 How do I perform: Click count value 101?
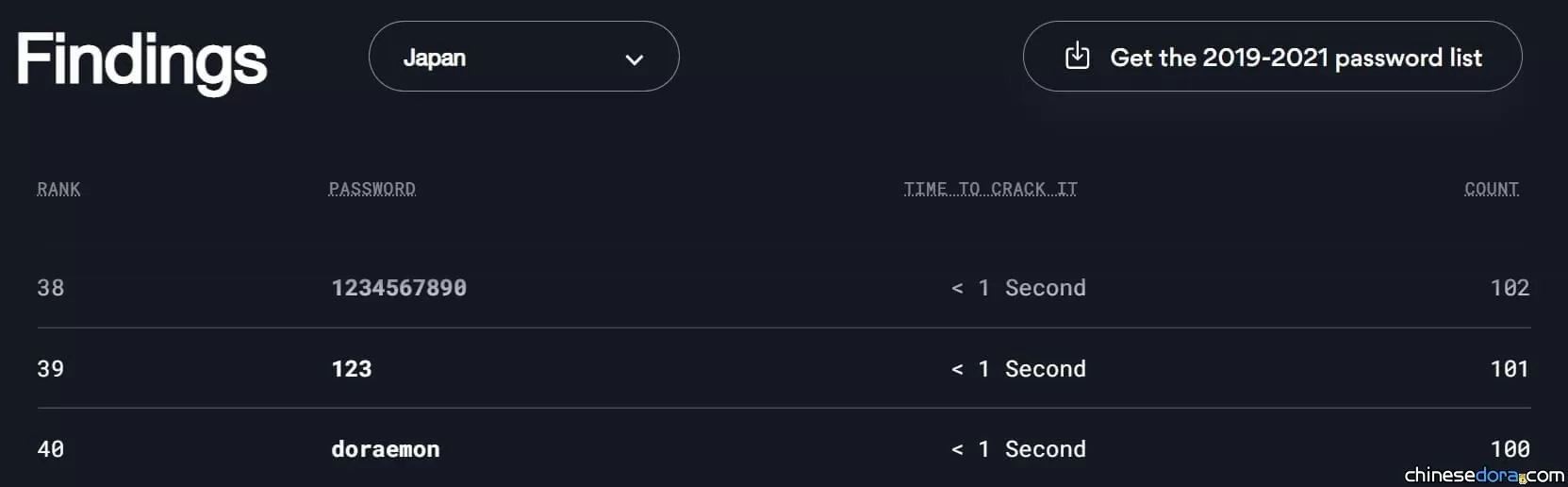1510,369
